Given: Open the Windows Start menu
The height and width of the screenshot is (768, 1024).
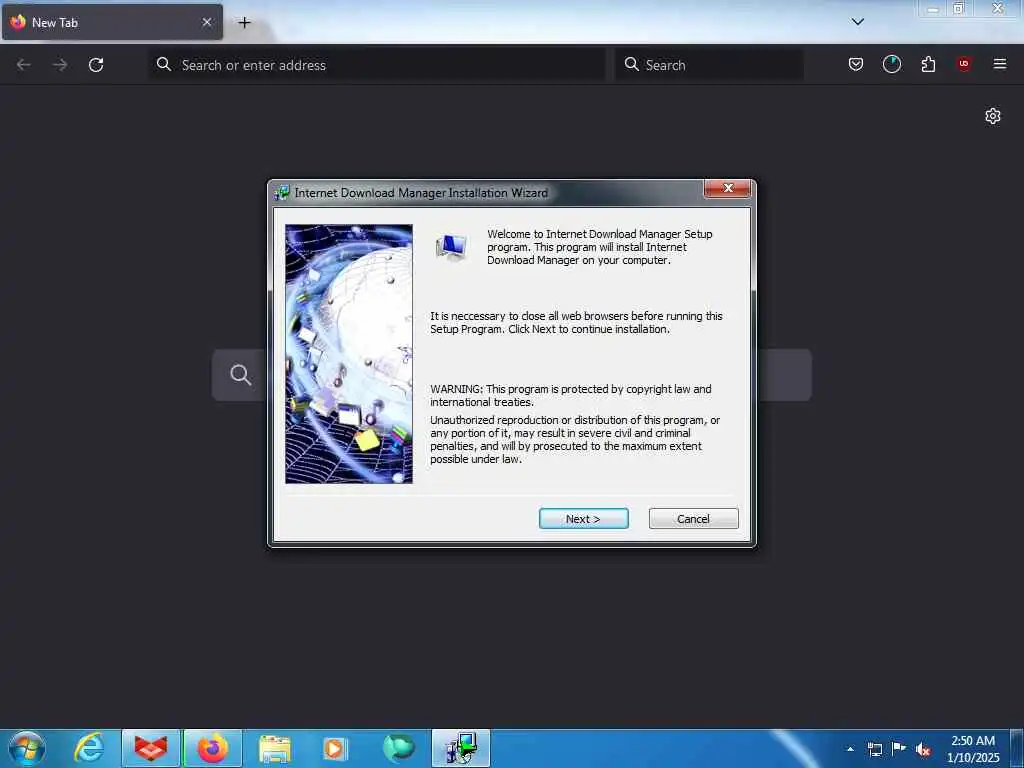Looking at the screenshot, I should click(27, 748).
